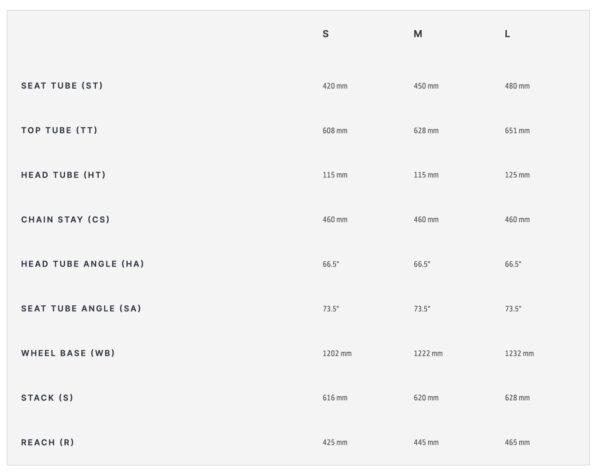Click the SEAT TUBE (ST) row label

(62, 85)
